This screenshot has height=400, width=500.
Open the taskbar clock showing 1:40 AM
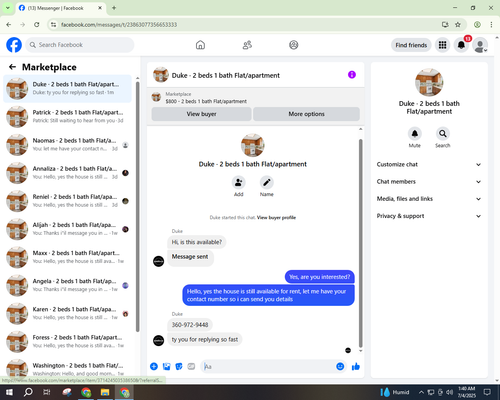point(466,392)
